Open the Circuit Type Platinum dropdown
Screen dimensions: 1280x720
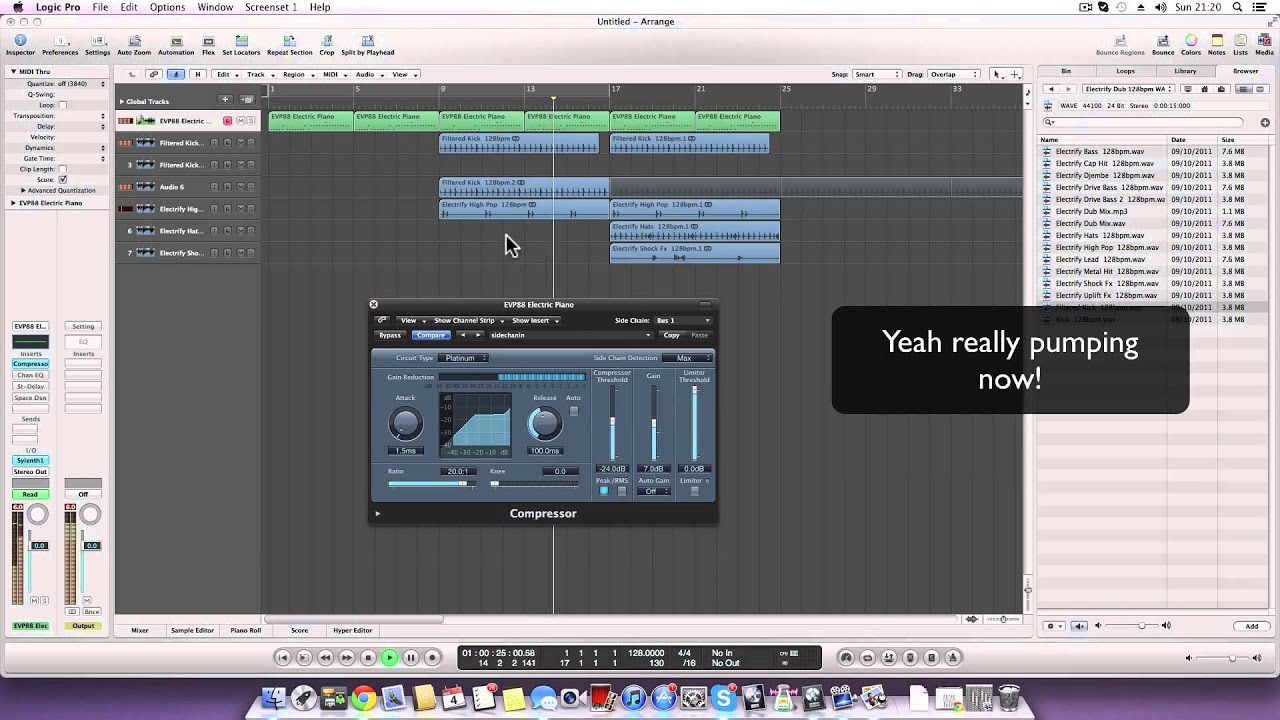465,358
